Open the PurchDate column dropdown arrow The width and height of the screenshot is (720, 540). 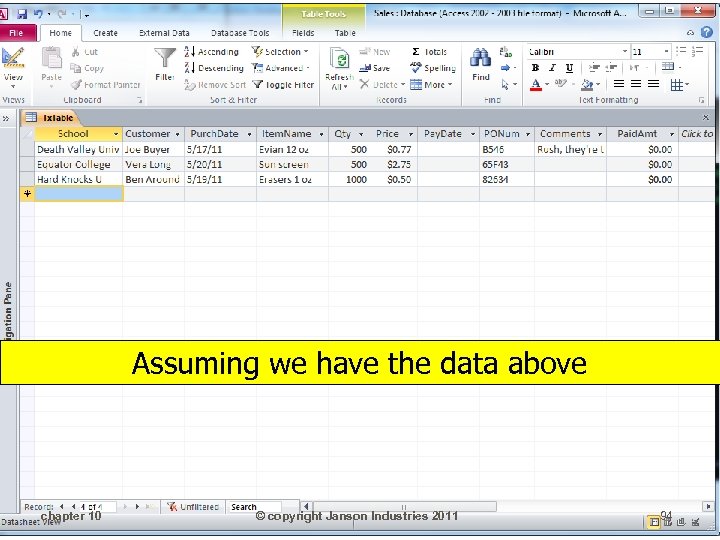249,134
